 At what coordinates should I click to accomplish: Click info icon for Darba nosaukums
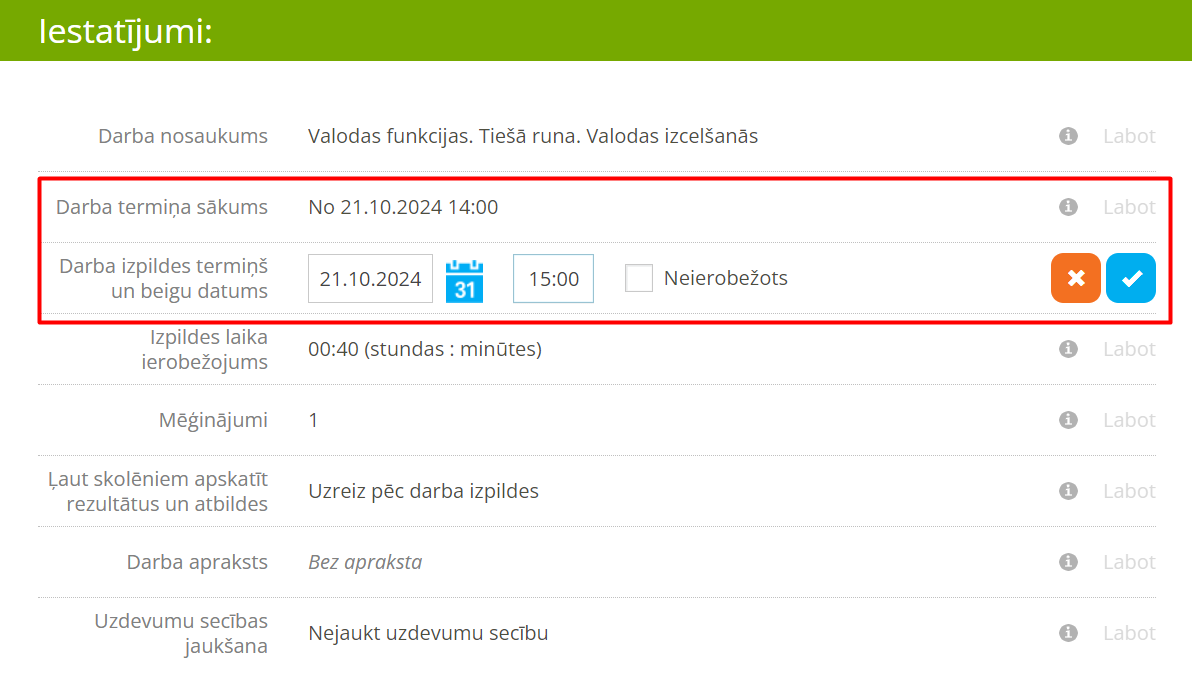click(1068, 136)
